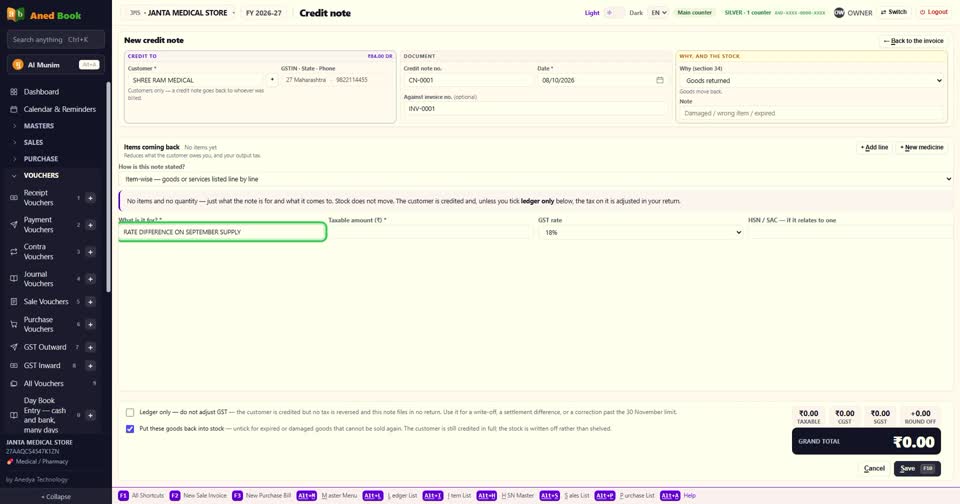Cancel the credit note

pos(874,468)
